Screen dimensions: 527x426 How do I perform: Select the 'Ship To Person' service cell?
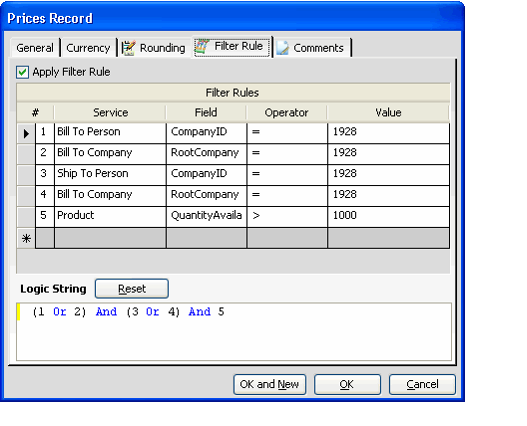click(x=110, y=175)
